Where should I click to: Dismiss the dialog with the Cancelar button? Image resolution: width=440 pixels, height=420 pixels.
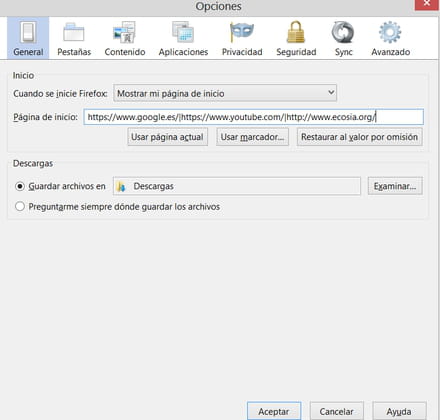click(336, 411)
